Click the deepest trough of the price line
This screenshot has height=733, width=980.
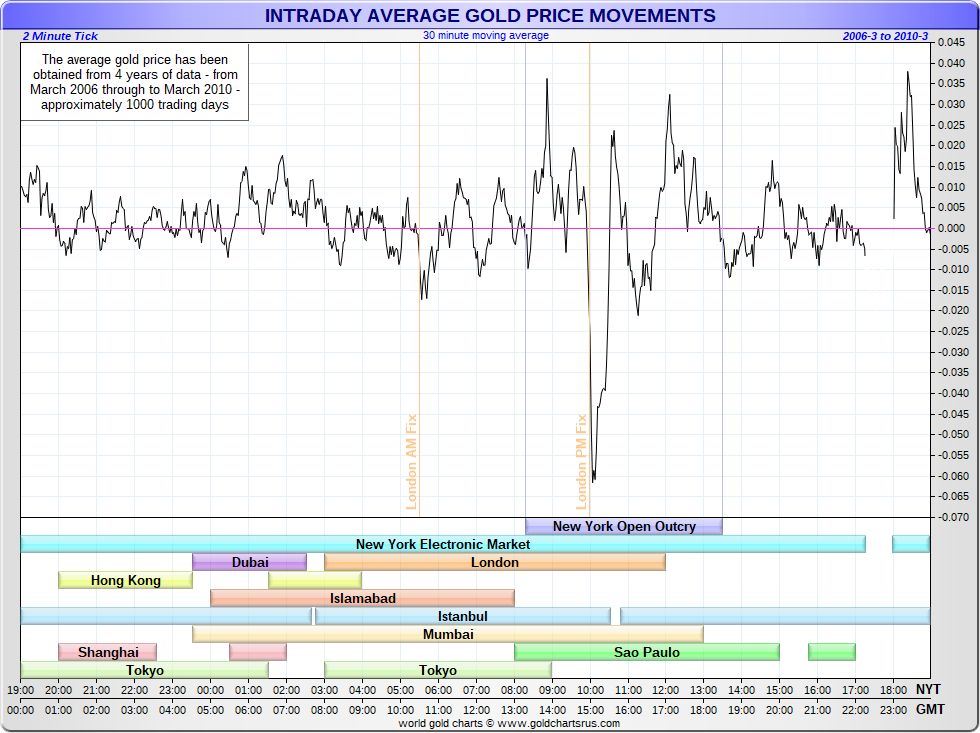pyautogui.click(x=593, y=481)
